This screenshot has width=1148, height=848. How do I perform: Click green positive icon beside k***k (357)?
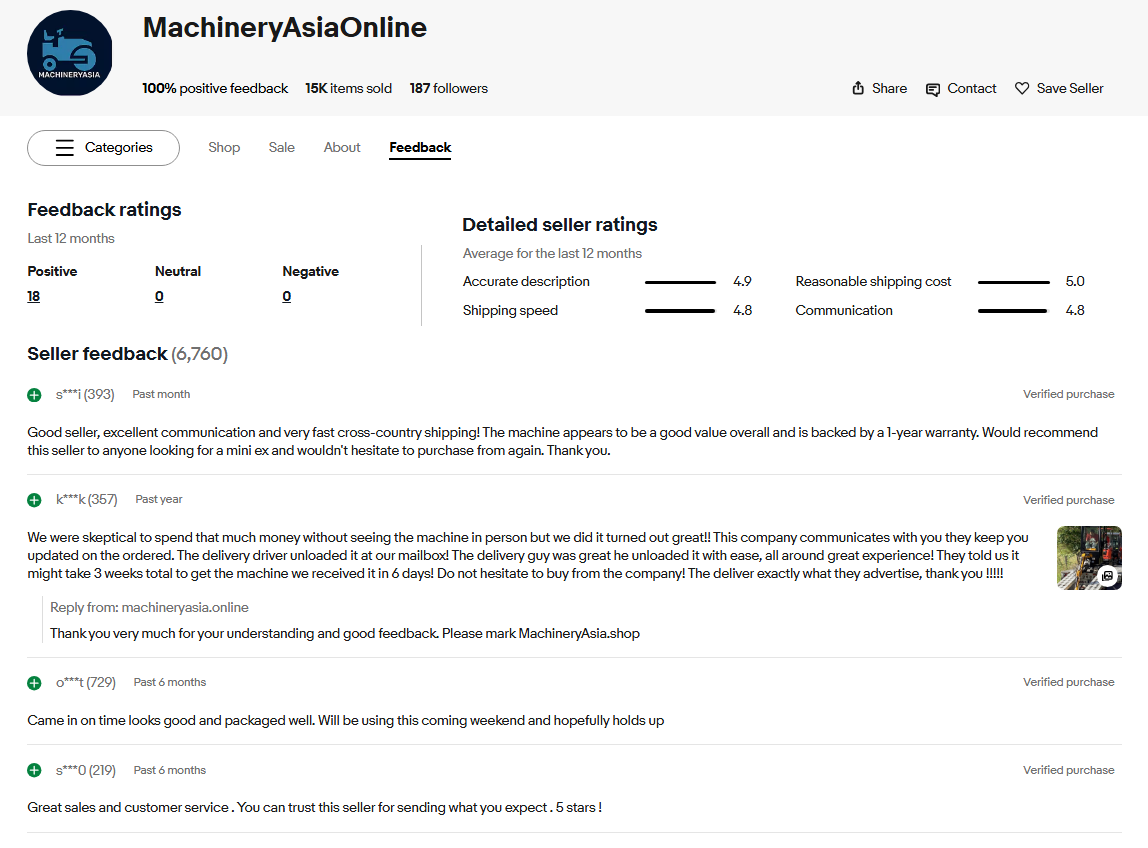point(34,500)
